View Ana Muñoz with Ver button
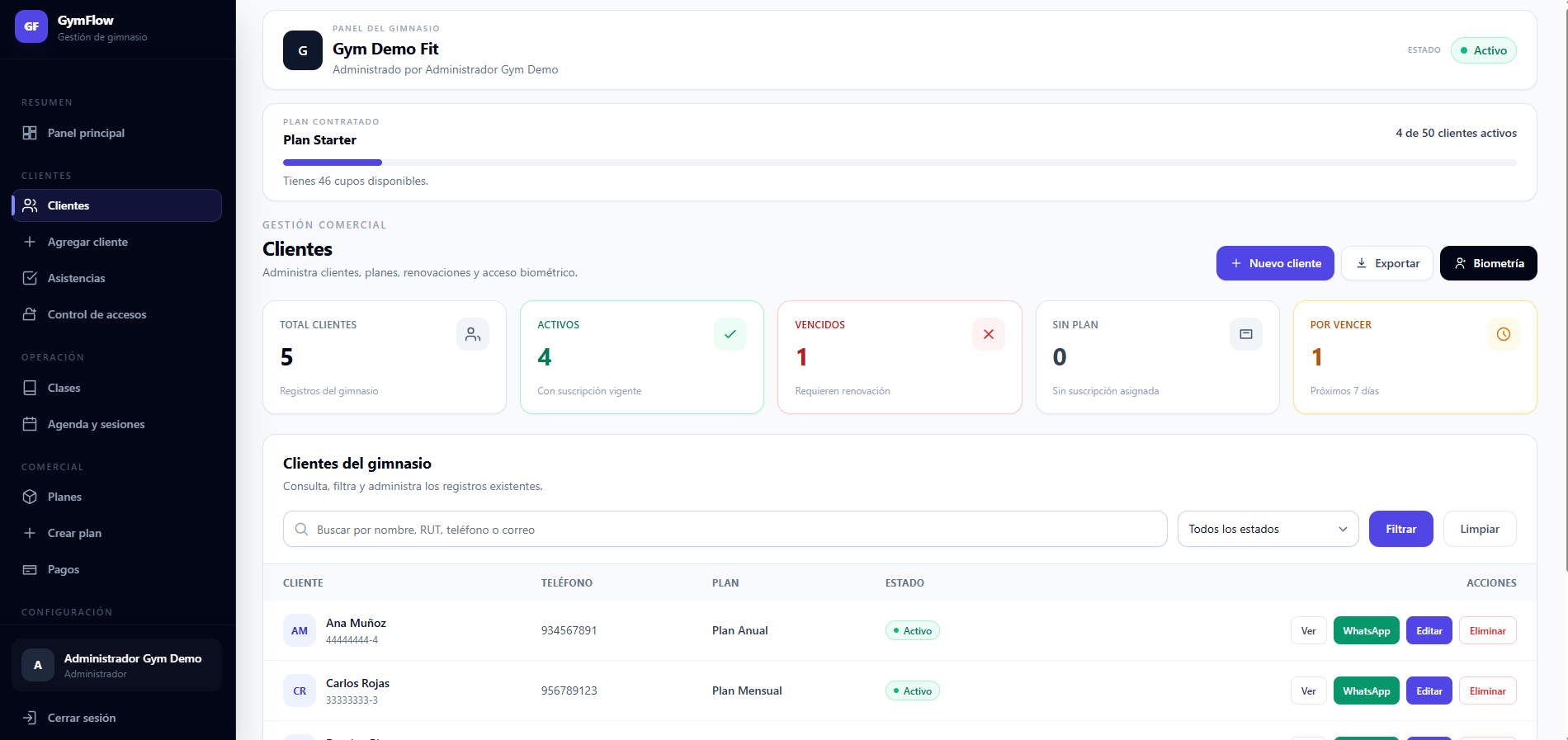The width and height of the screenshot is (1568, 740). pos(1309,631)
